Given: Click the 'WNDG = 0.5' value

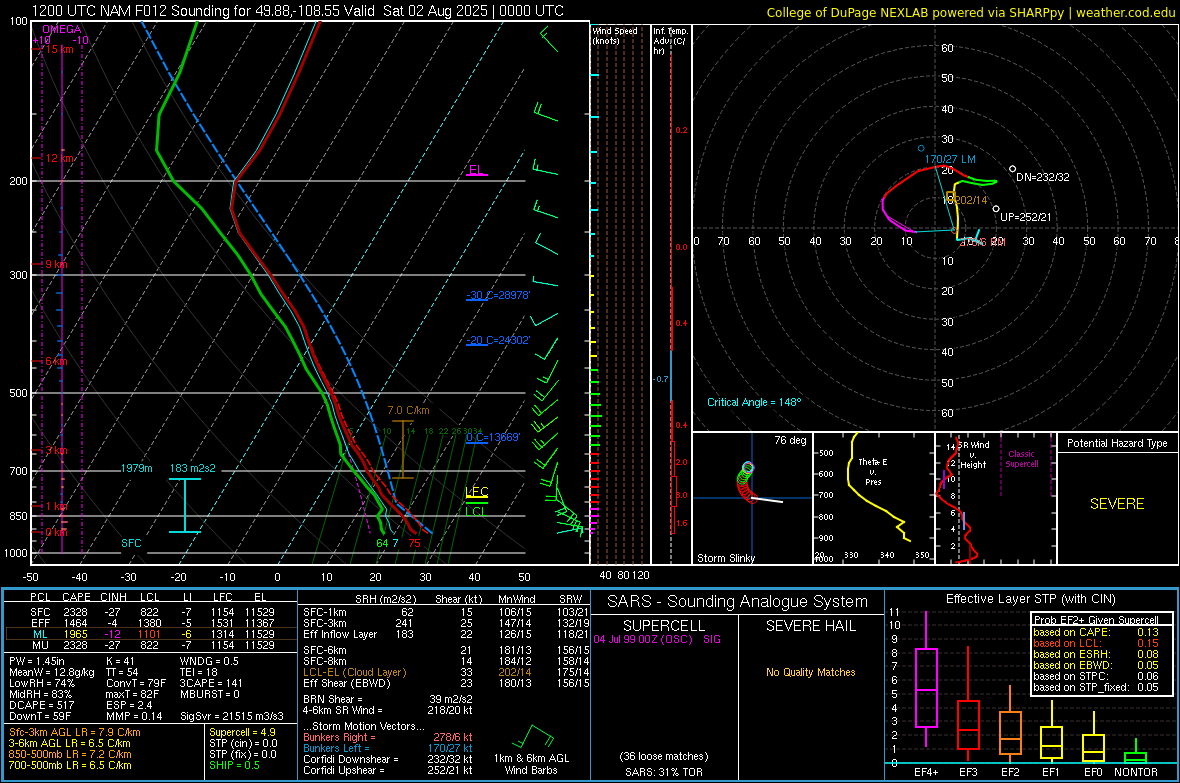Looking at the screenshot, I should click(x=209, y=661).
